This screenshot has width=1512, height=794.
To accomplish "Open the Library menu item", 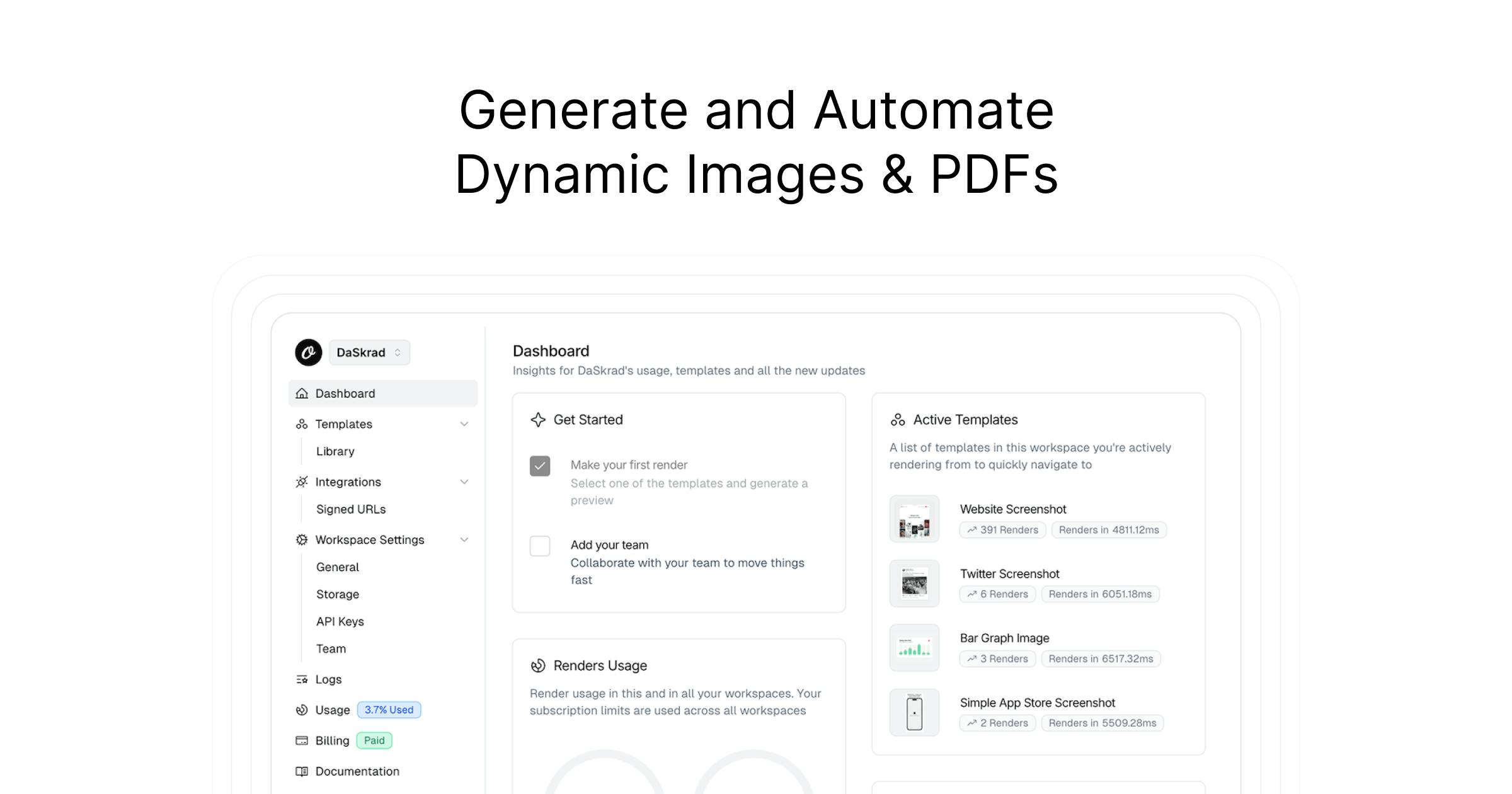I will point(335,451).
